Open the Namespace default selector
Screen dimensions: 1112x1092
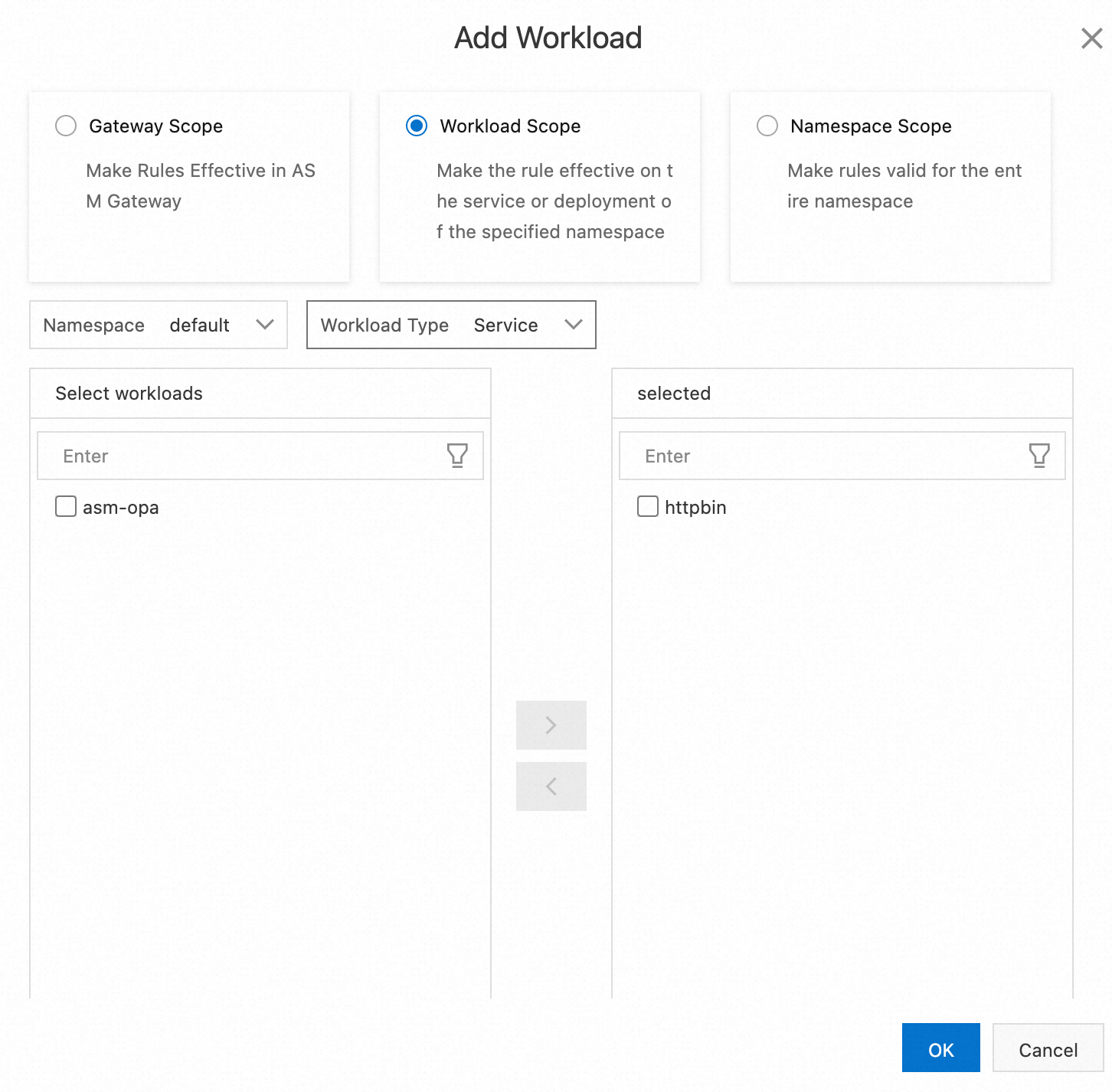[x=159, y=325]
